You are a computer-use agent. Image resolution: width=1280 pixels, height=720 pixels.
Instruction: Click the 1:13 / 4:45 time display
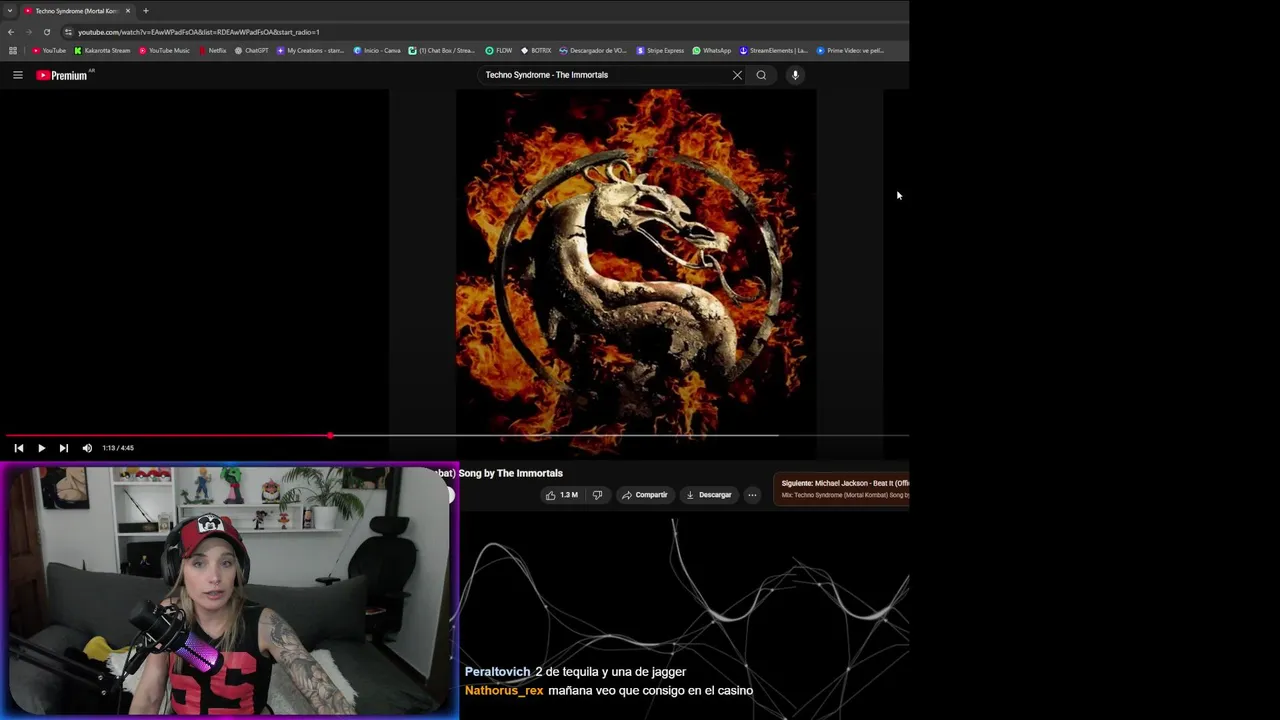tap(118, 448)
